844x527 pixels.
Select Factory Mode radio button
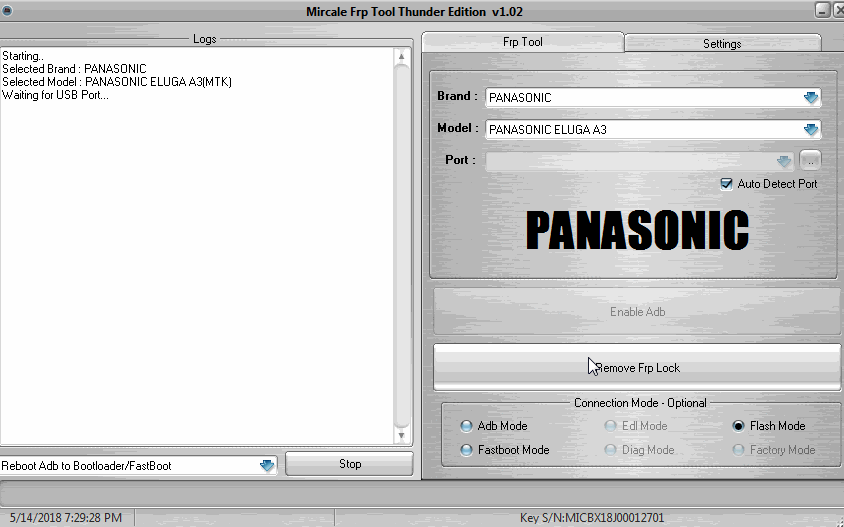738,450
